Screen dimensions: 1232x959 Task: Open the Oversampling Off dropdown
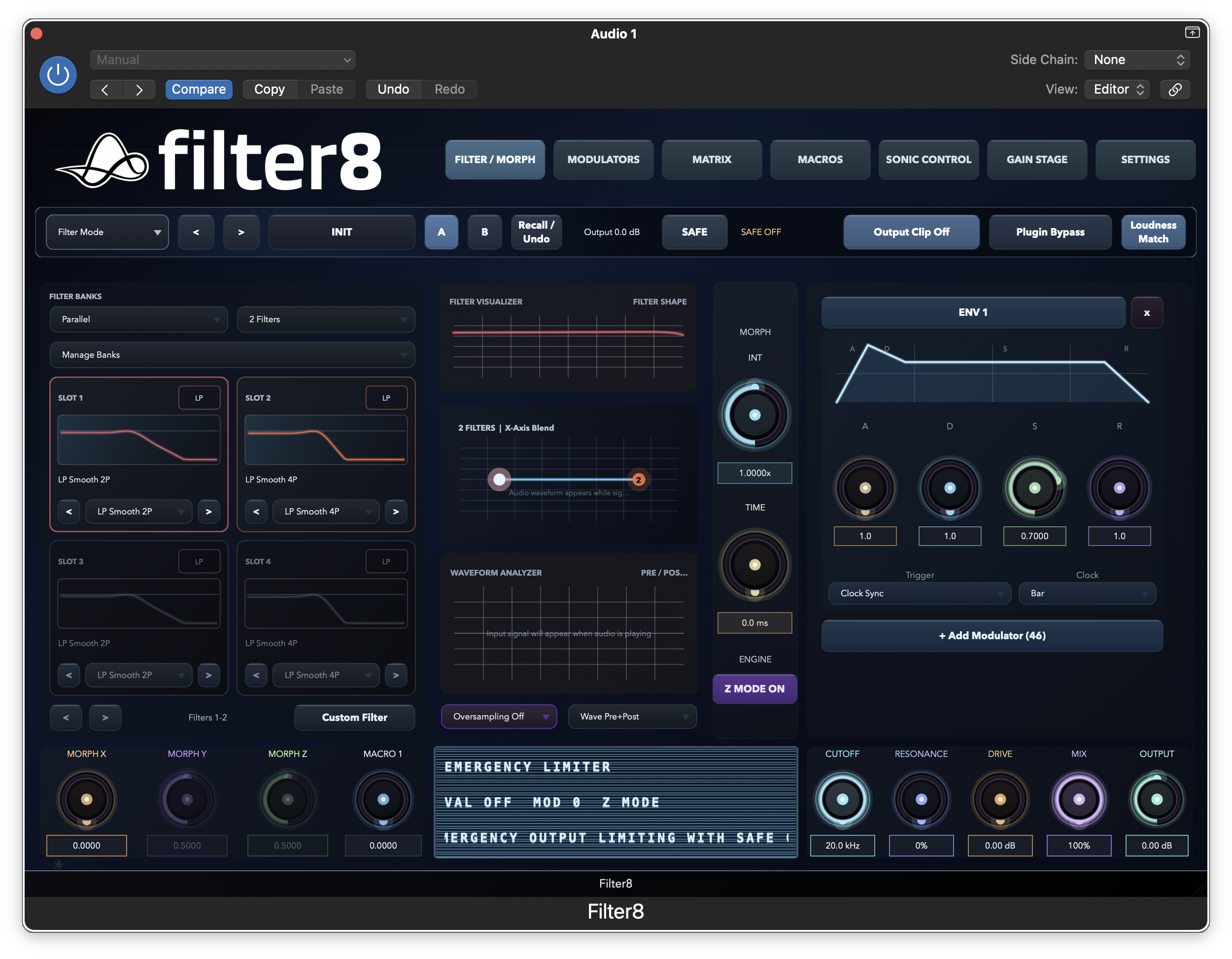click(x=499, y=717)
